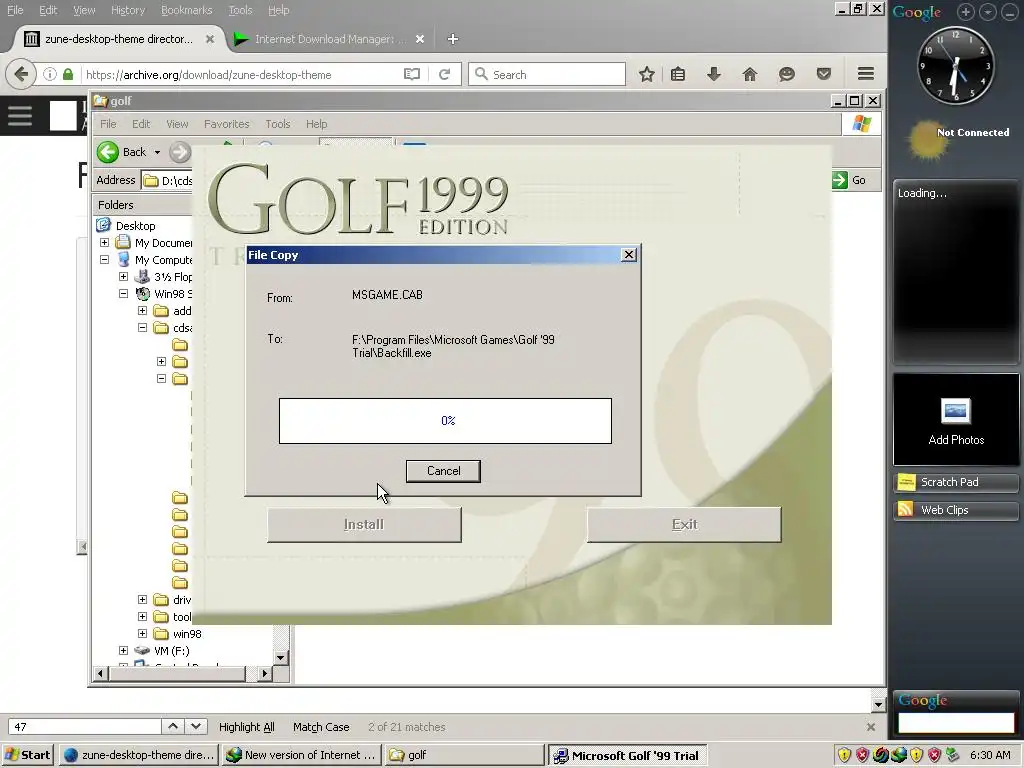Open Favorites menu in golf Explorer window
The height and width of the screenshot is (768, 1024).
tap(226, 124)
